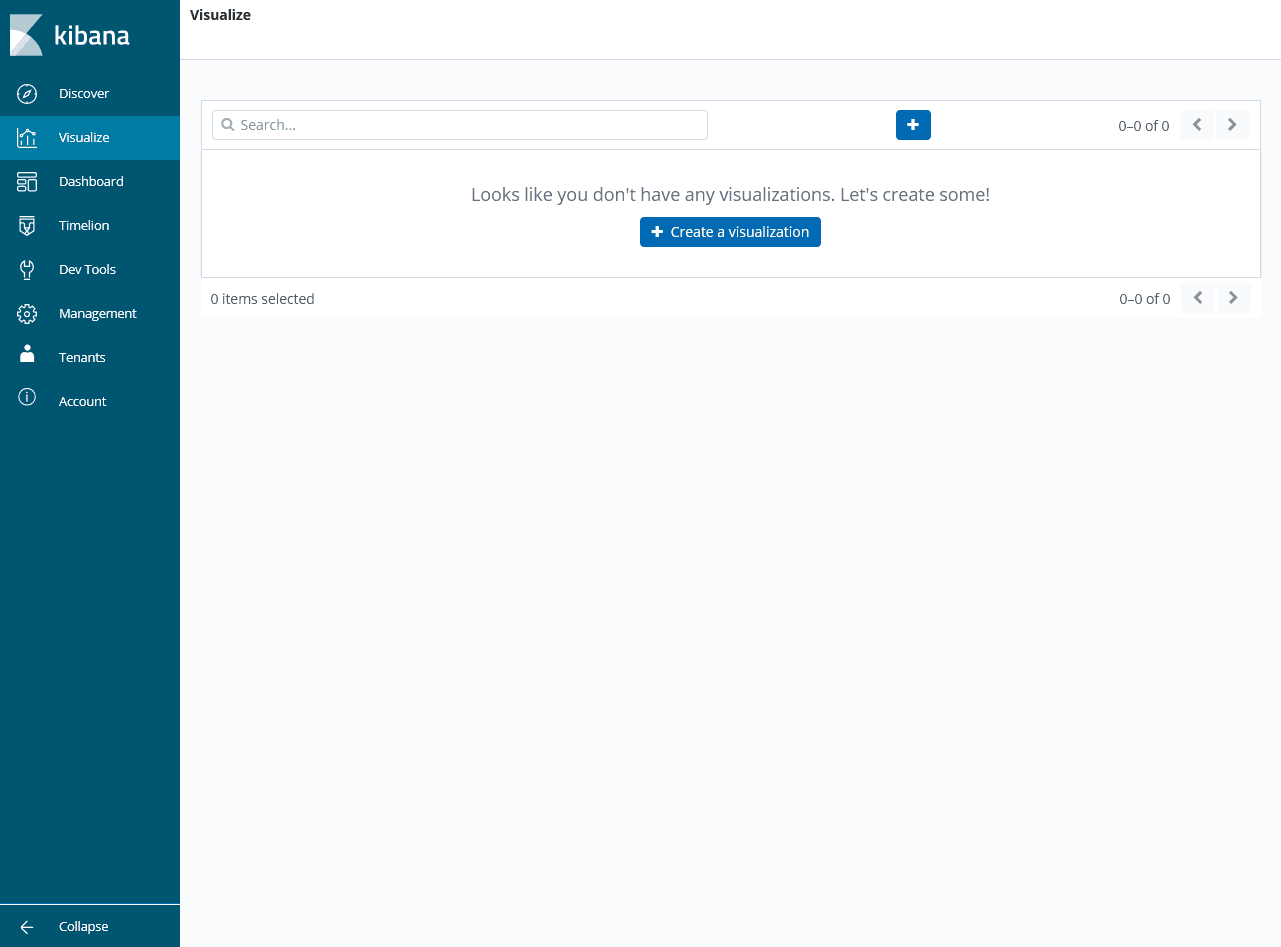Click the Management gear icon
The image size is (1281, 947).
click(x=27, y=314)
